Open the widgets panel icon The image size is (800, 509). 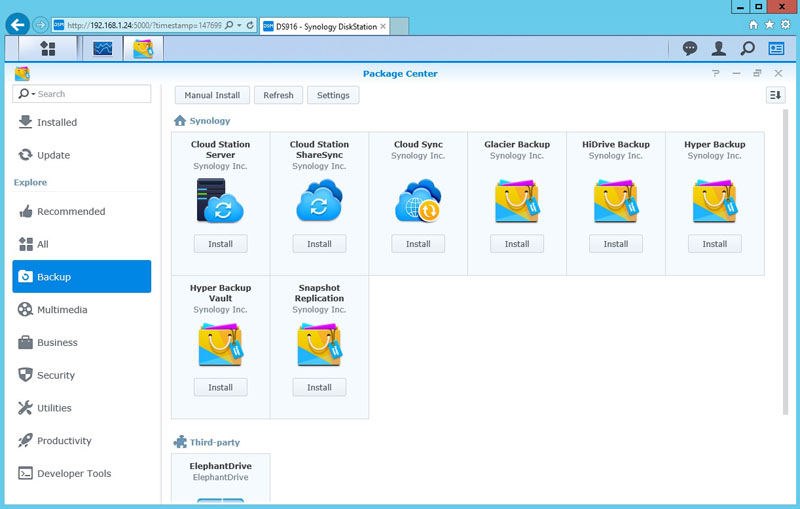(x=776, y=48)
